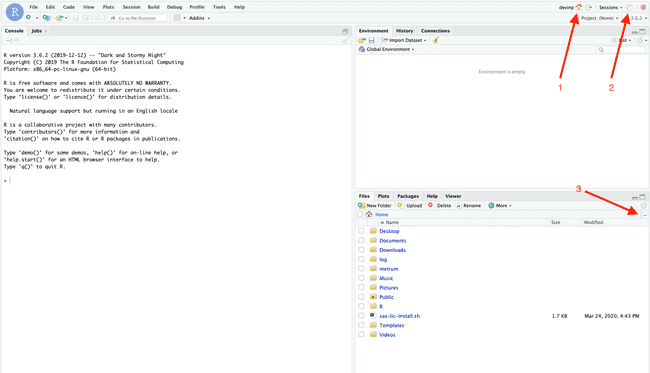Open the Tools menu
Image resolution: width=650 pixels, height=373 pixels.
(x=219, y=7)
